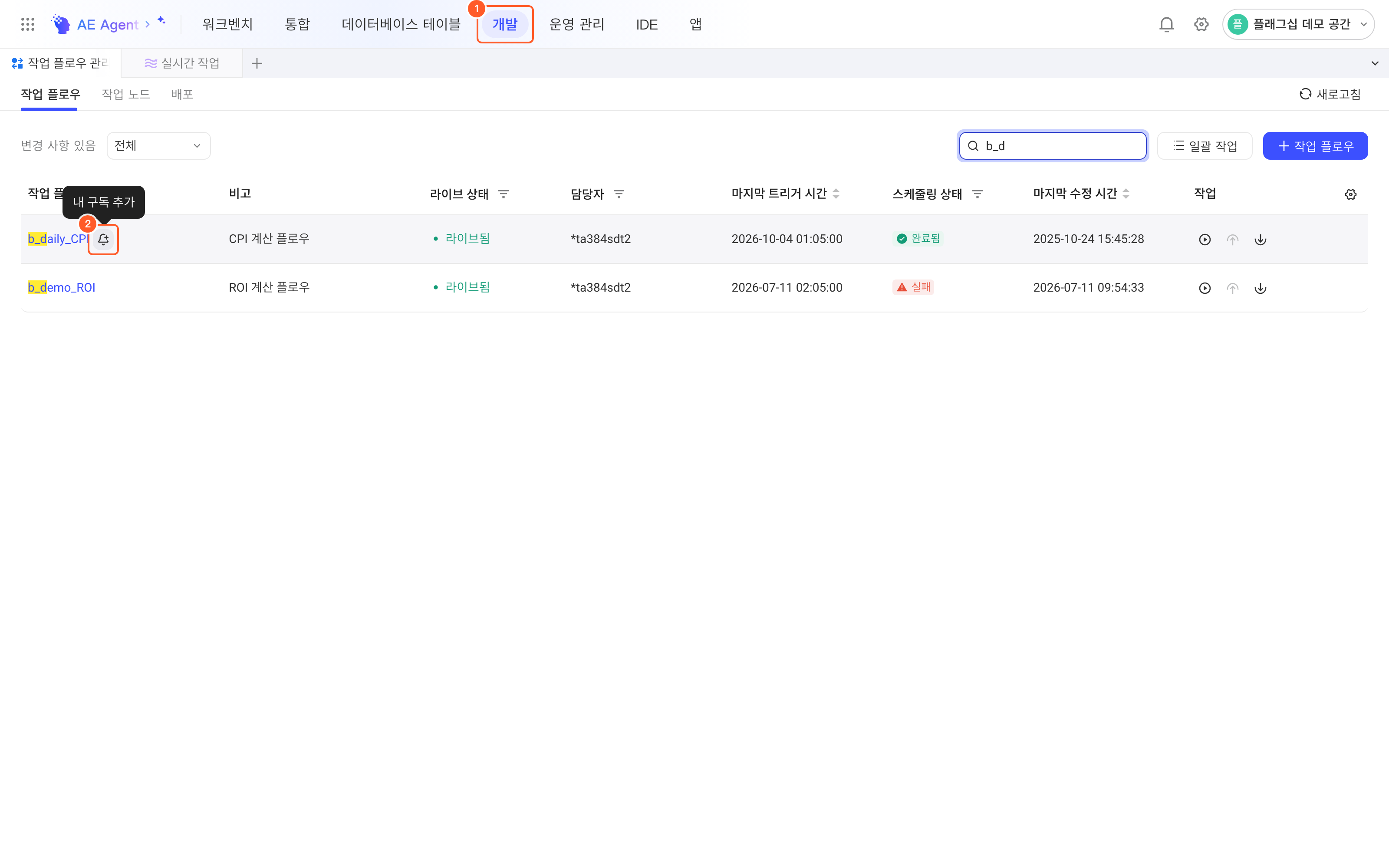The width and height of the screenshot is (1389, 868).
Task: Expand the 플래그십 데모 공간 workspace selector
Action: (x=1298, y=24)
